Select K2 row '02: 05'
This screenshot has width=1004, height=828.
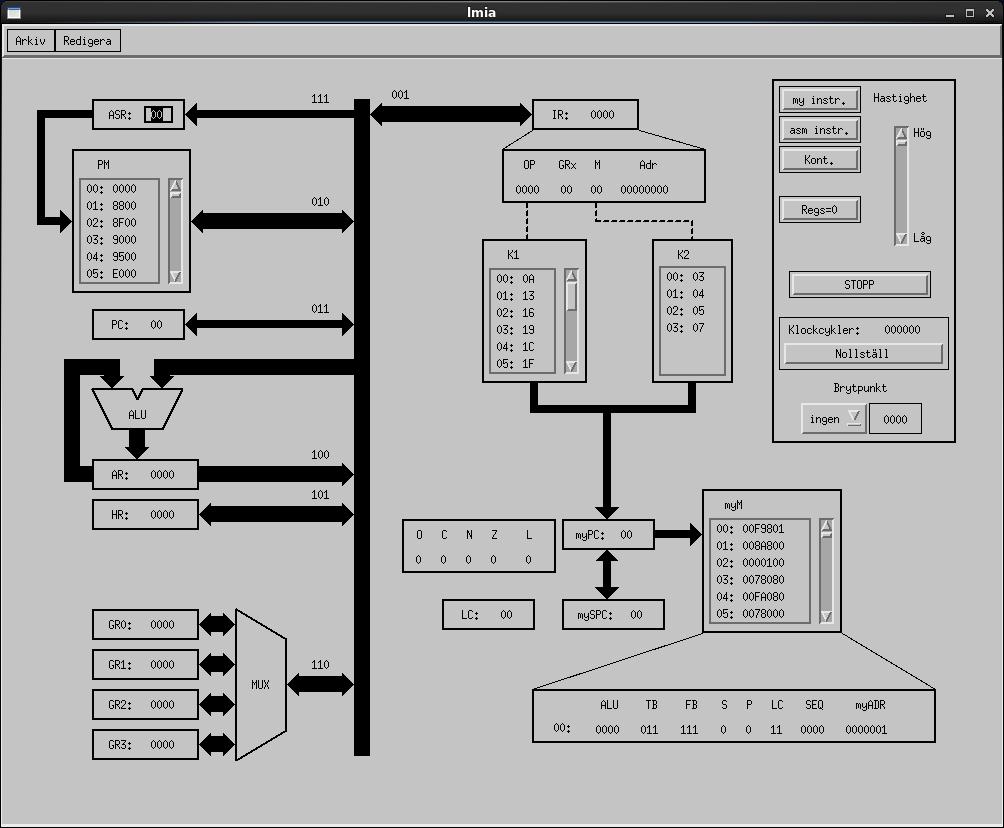coord(692,311)
